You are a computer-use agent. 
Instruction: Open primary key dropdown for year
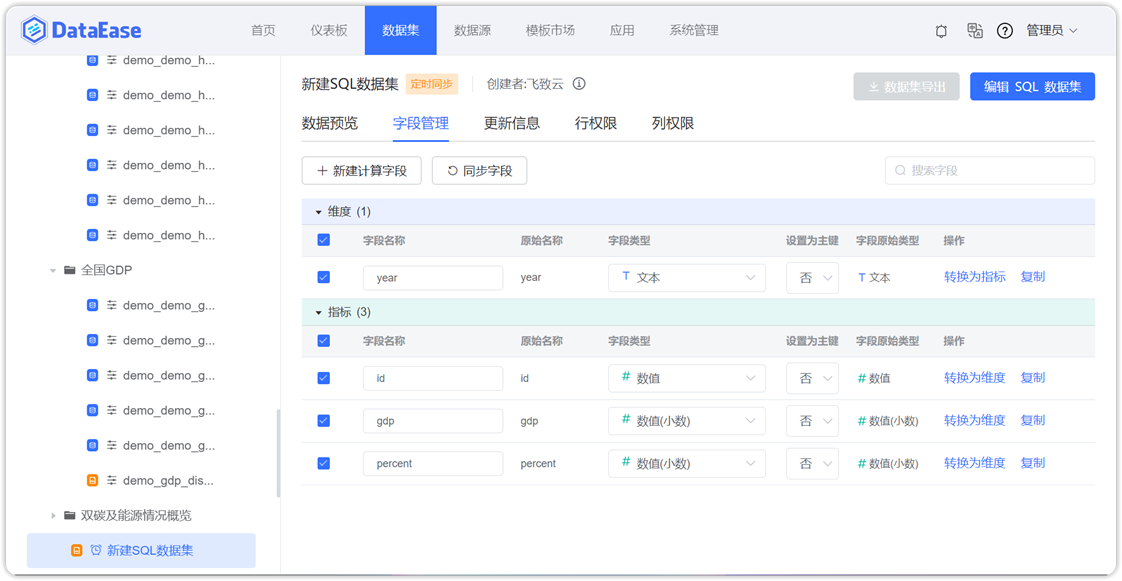[x=812, y=278]
